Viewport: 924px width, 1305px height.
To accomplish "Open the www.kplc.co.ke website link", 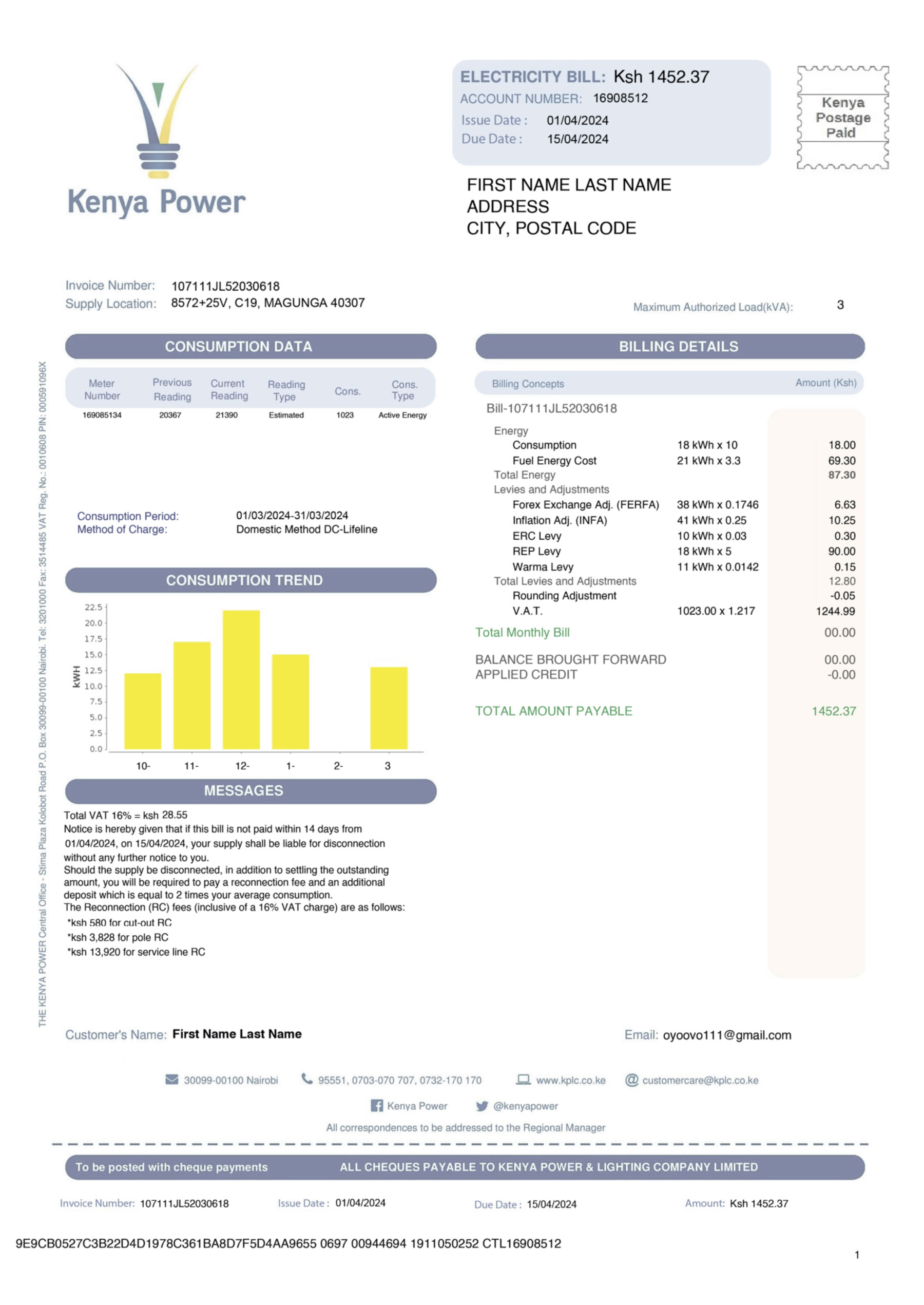I will tap(571, 1080).
